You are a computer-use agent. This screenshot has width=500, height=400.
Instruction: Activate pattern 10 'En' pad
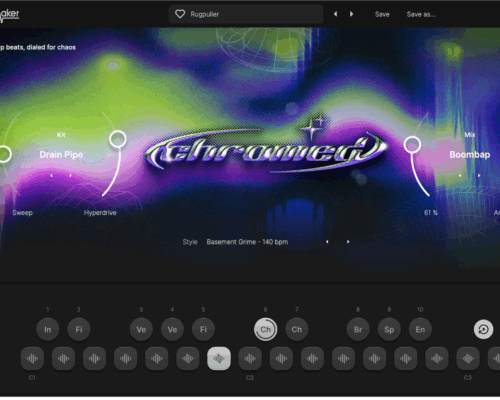(420, 329)
